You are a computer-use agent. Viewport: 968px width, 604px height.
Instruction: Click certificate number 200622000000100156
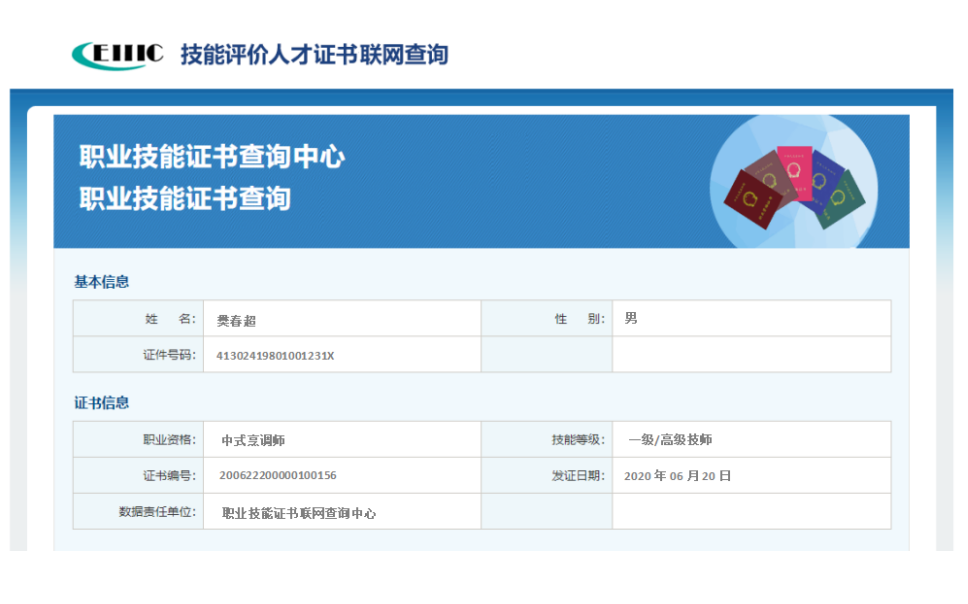tap(278, 476)
